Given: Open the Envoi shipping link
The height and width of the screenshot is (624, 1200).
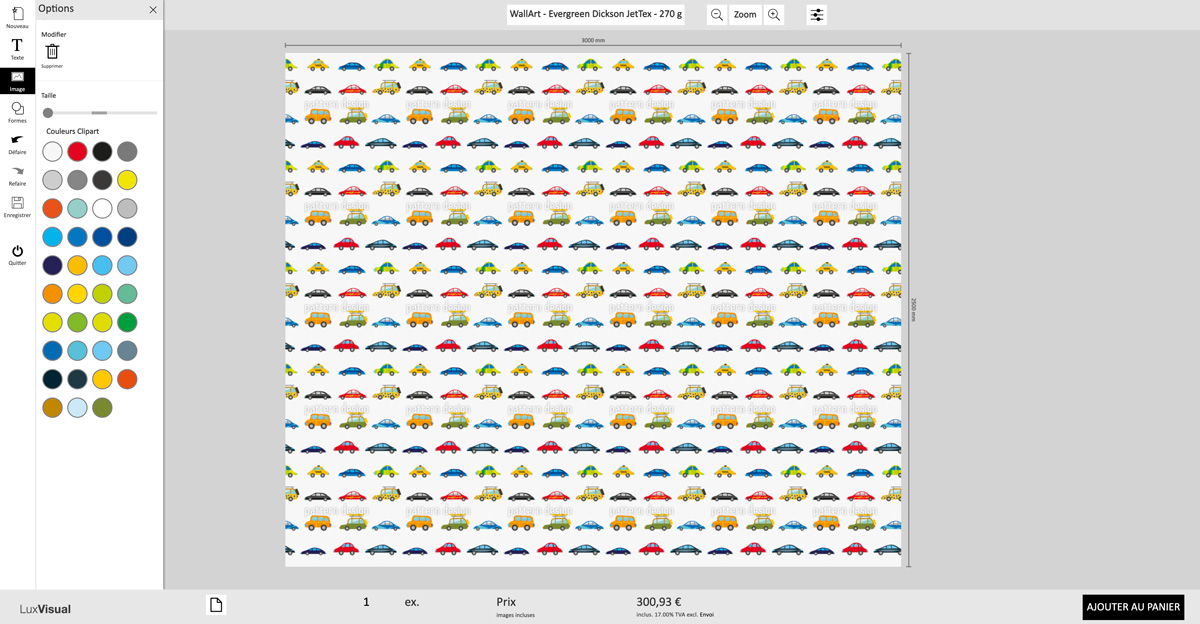Looking at the screenshot, I should pos(707,615).
